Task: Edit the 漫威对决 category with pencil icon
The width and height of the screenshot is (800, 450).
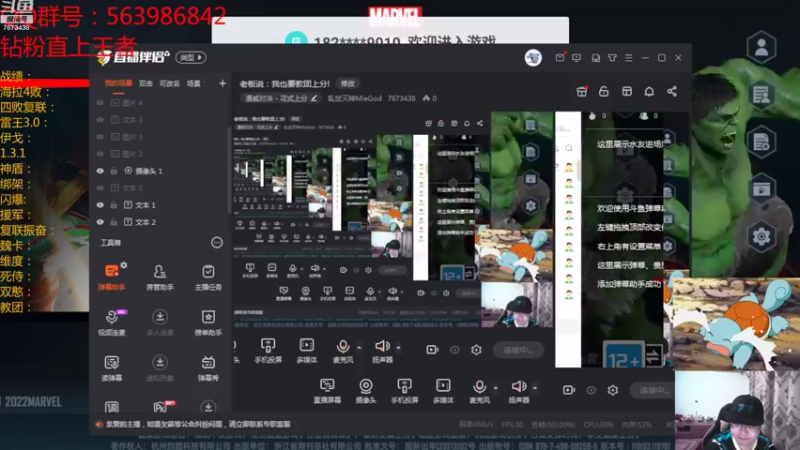Action: pyautogui.click(x=314, y=98)
